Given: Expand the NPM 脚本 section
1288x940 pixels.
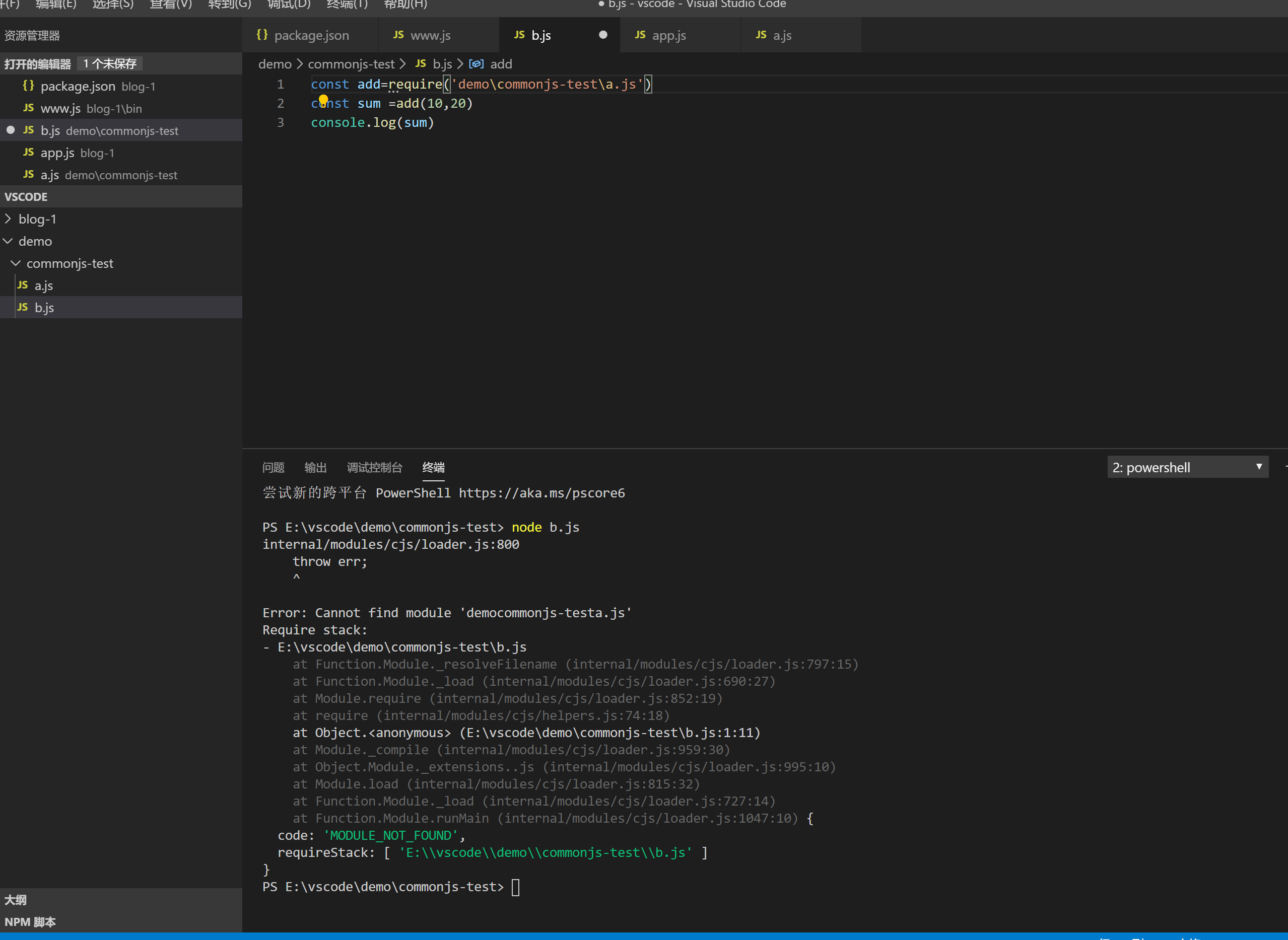Looking at the screenshot, I should (121, 922).
